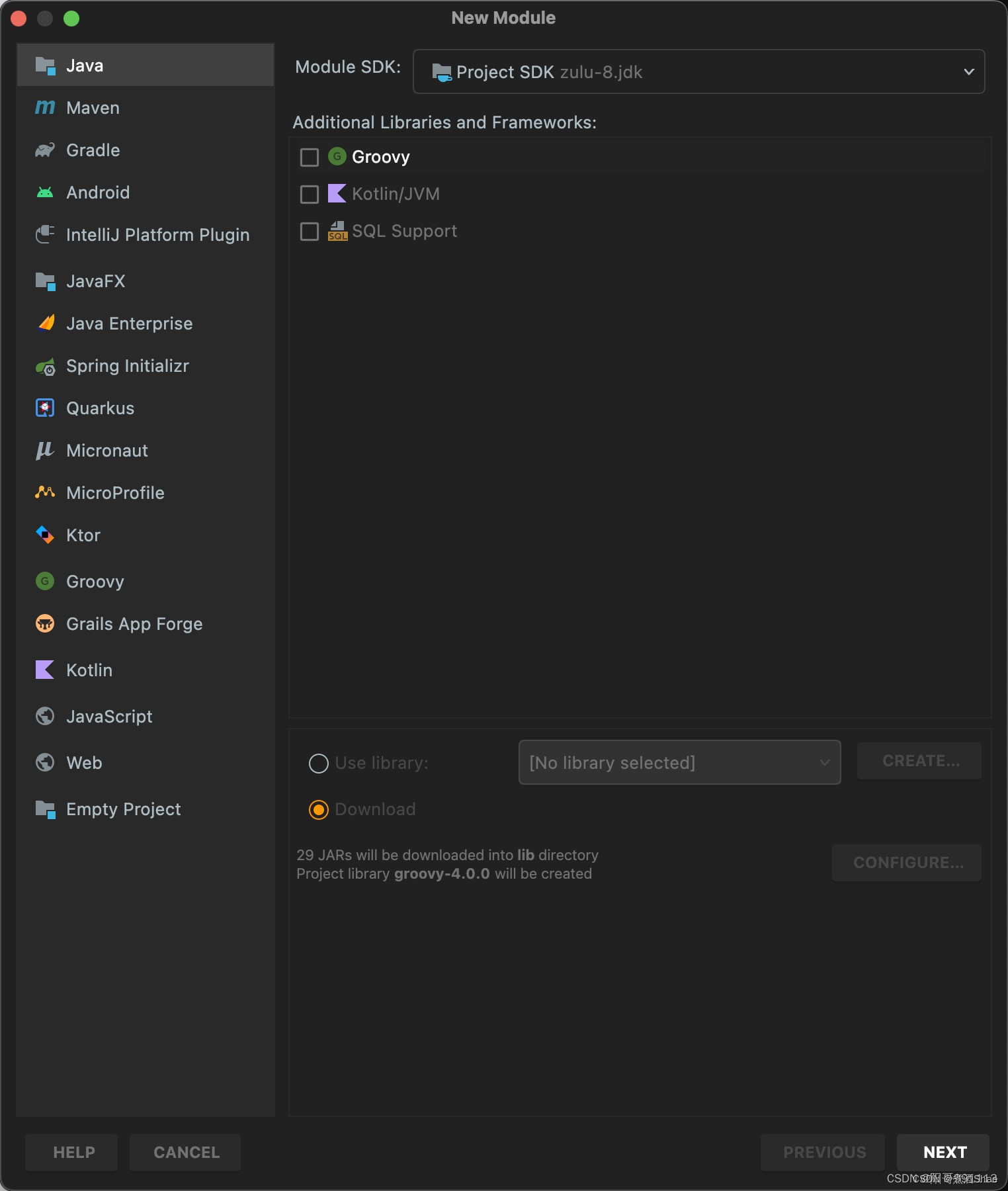Click the CANCEL button
The image size is (1008, 1191).
(x=185, y=1153)
